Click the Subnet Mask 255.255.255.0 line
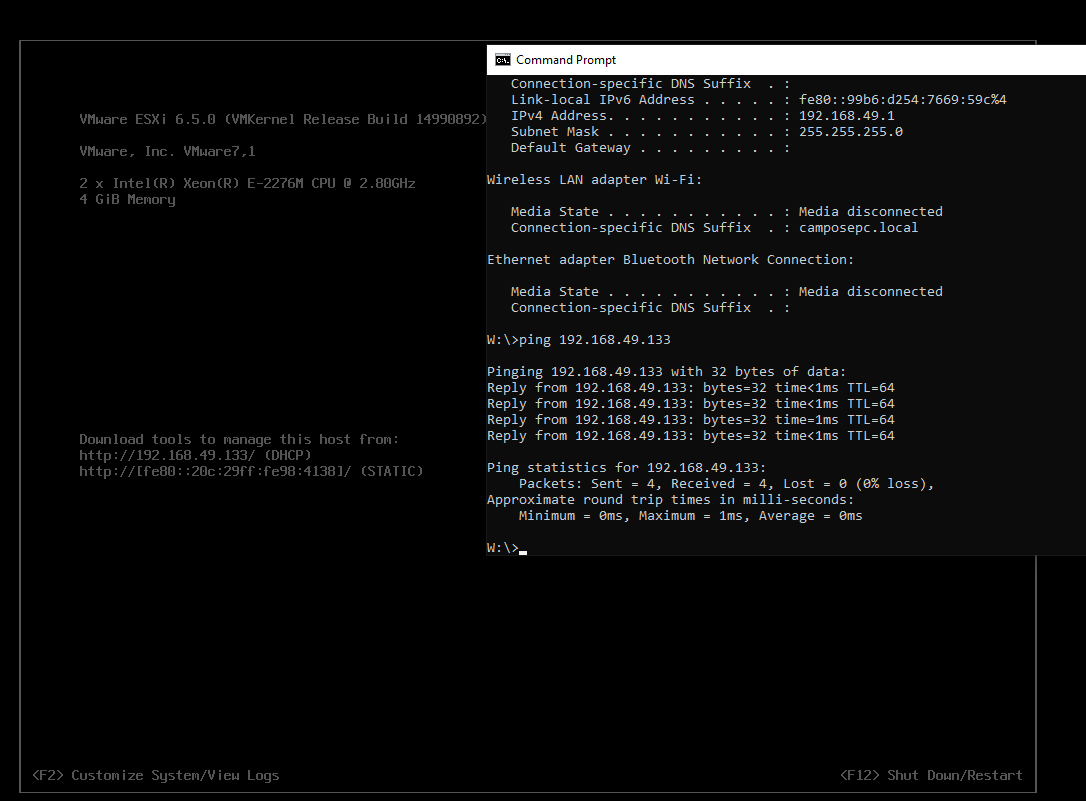This screenshot has height=801, width=1086. (706, 132)
